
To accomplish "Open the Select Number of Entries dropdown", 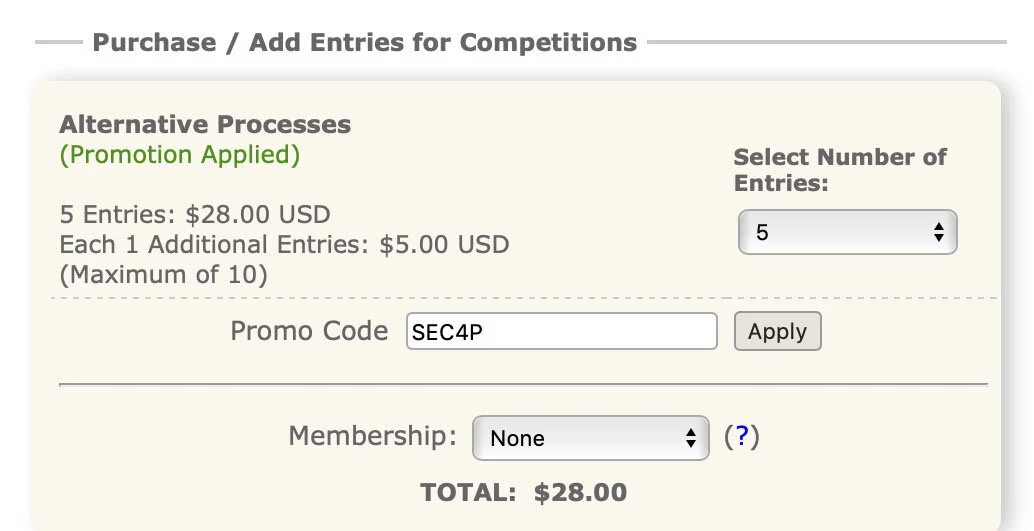I will (x=847, y=233).
